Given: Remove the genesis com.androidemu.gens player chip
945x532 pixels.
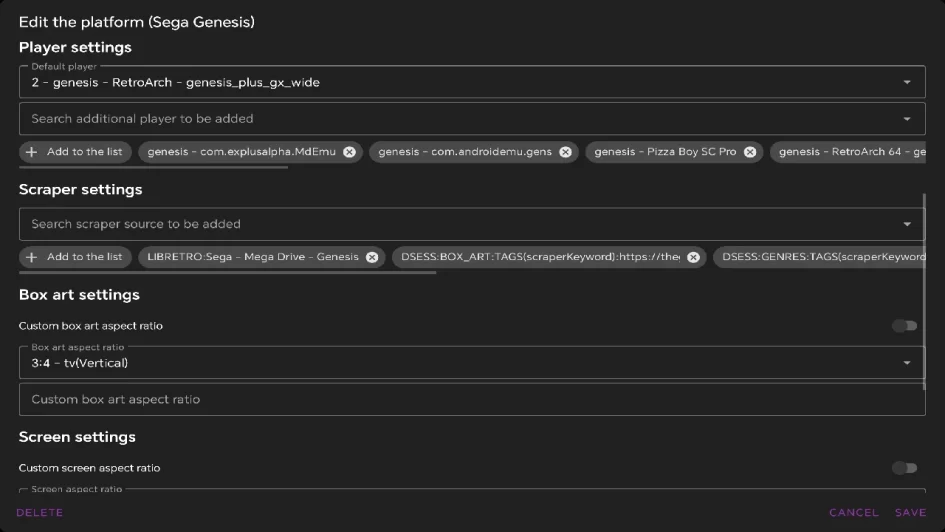Looking at the screenshot, I should click(x=565, y=152).
